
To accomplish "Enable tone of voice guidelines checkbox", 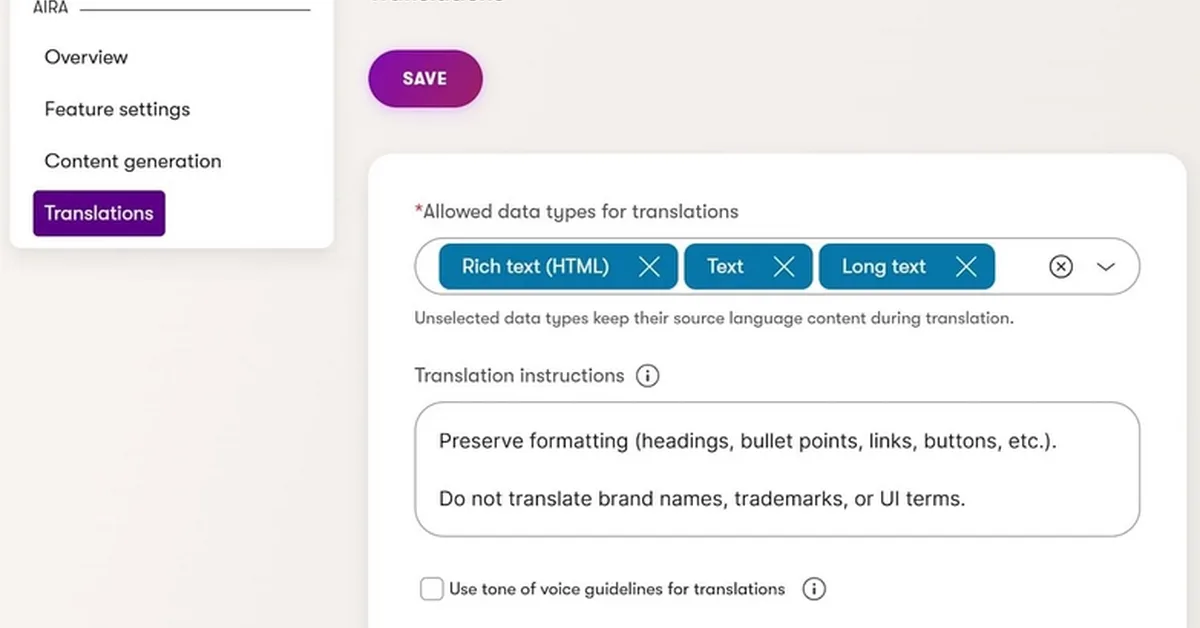I will pyautogui.click(x=432, y=589).
